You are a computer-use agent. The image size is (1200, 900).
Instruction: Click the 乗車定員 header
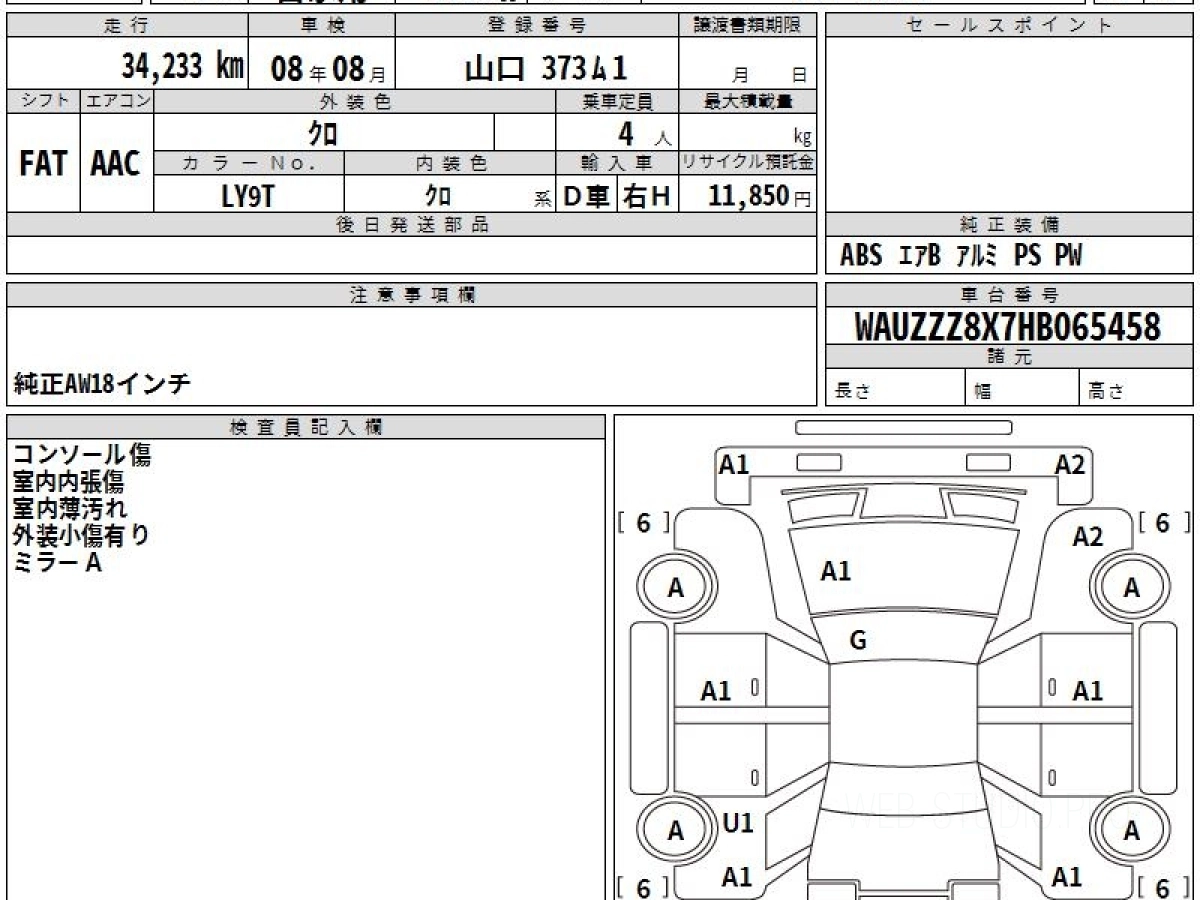(617, 101)
